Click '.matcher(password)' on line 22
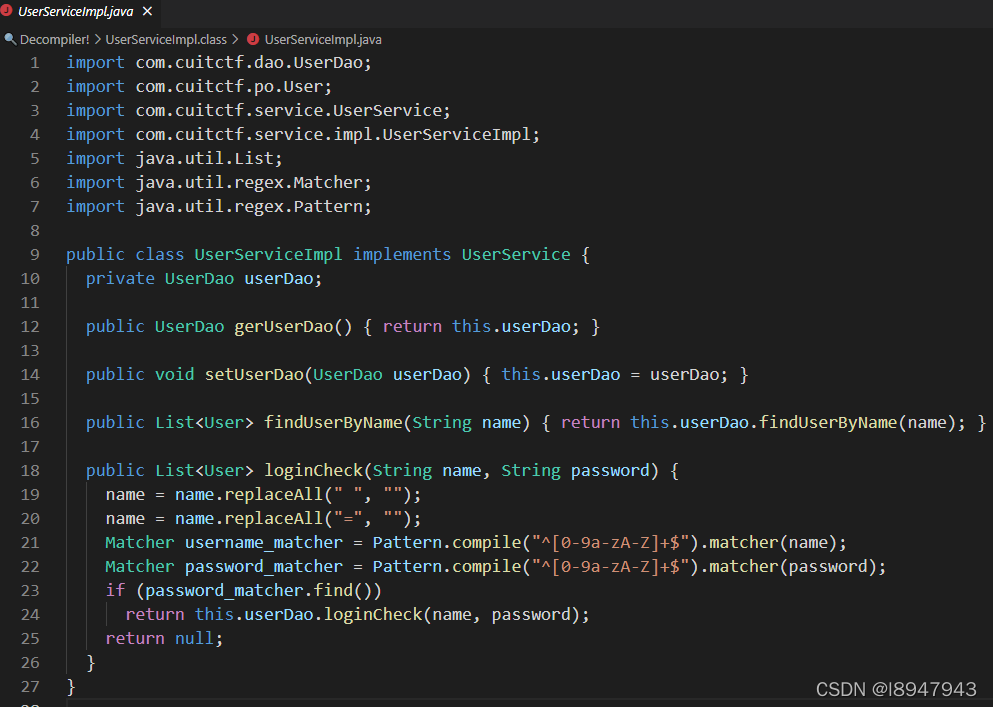This screenshot has width=993, height=707. (x=788, y=567)
